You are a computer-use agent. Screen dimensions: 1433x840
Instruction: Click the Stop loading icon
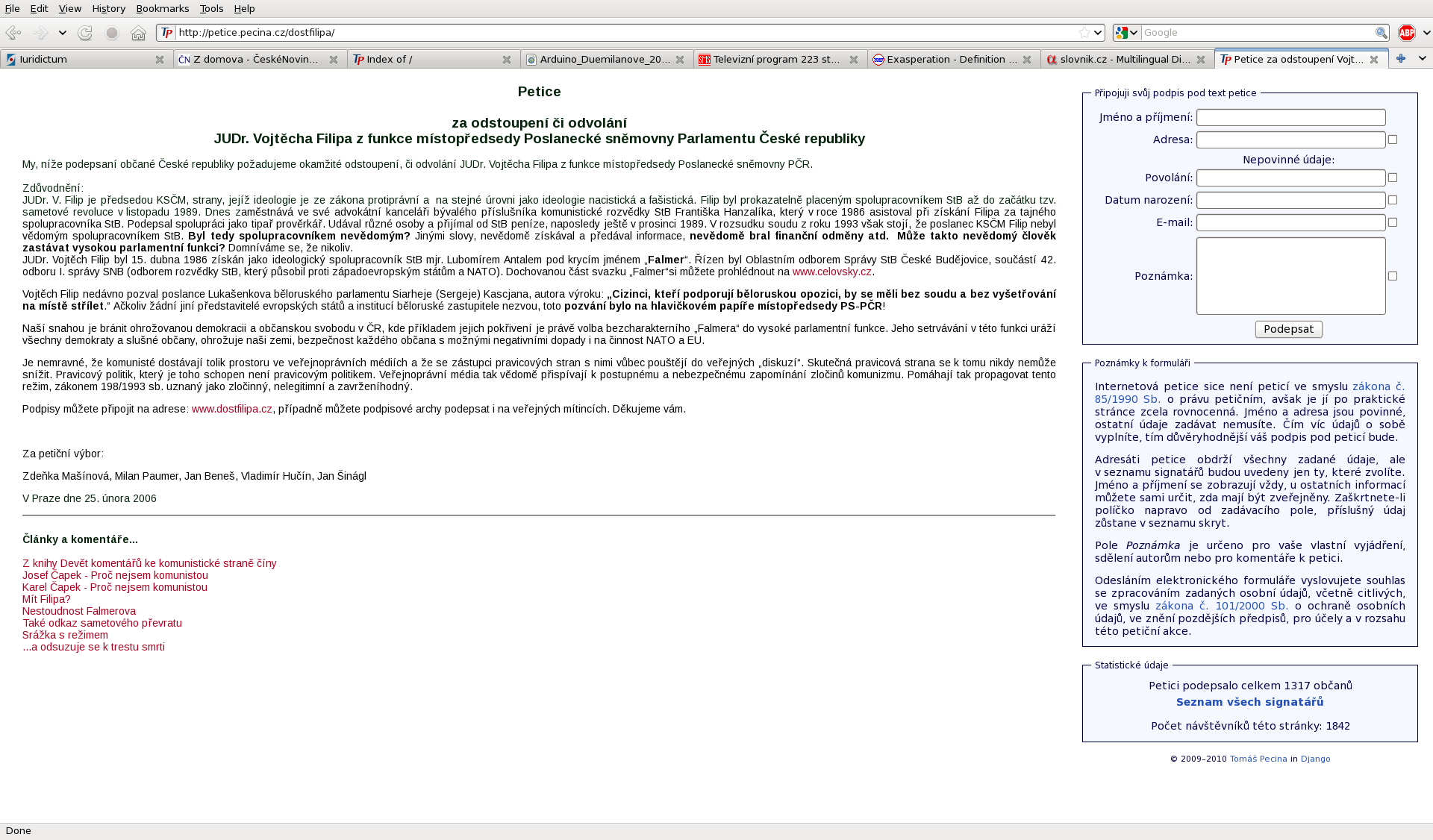click(x=112, y=33)
